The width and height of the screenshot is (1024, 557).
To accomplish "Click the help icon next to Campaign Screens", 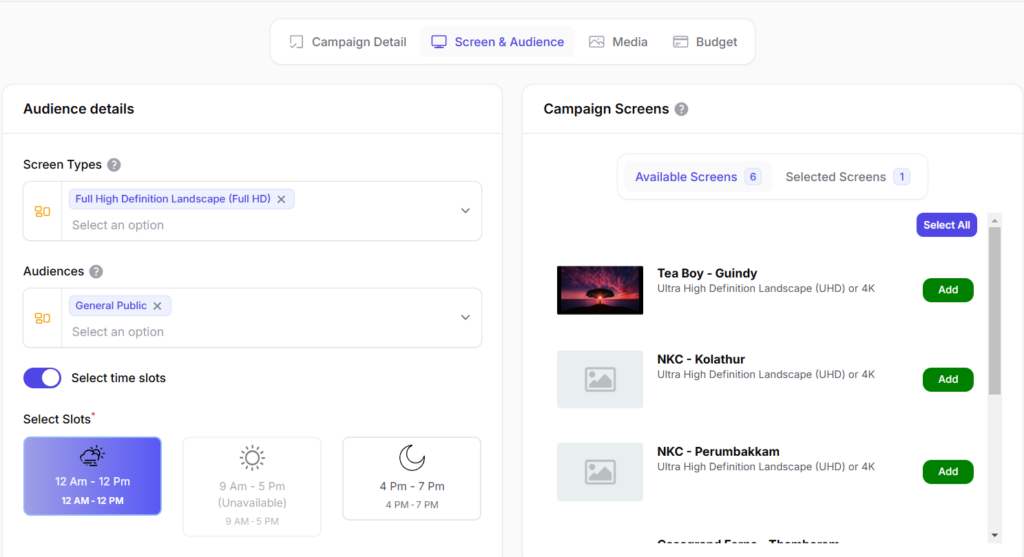I will tap(681, 109).
